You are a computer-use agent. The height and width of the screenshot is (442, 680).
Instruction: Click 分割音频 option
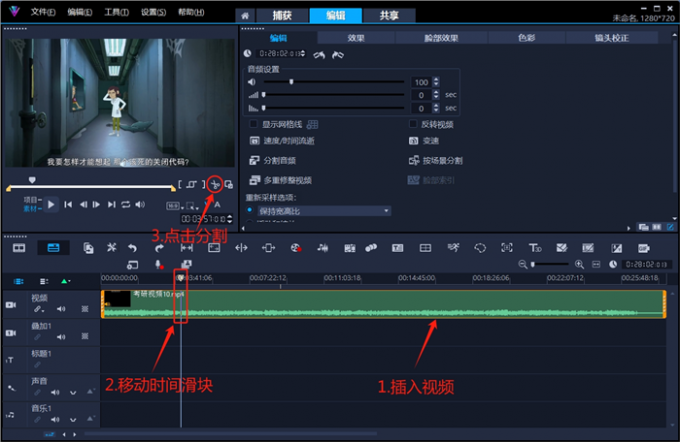point(273,160)
